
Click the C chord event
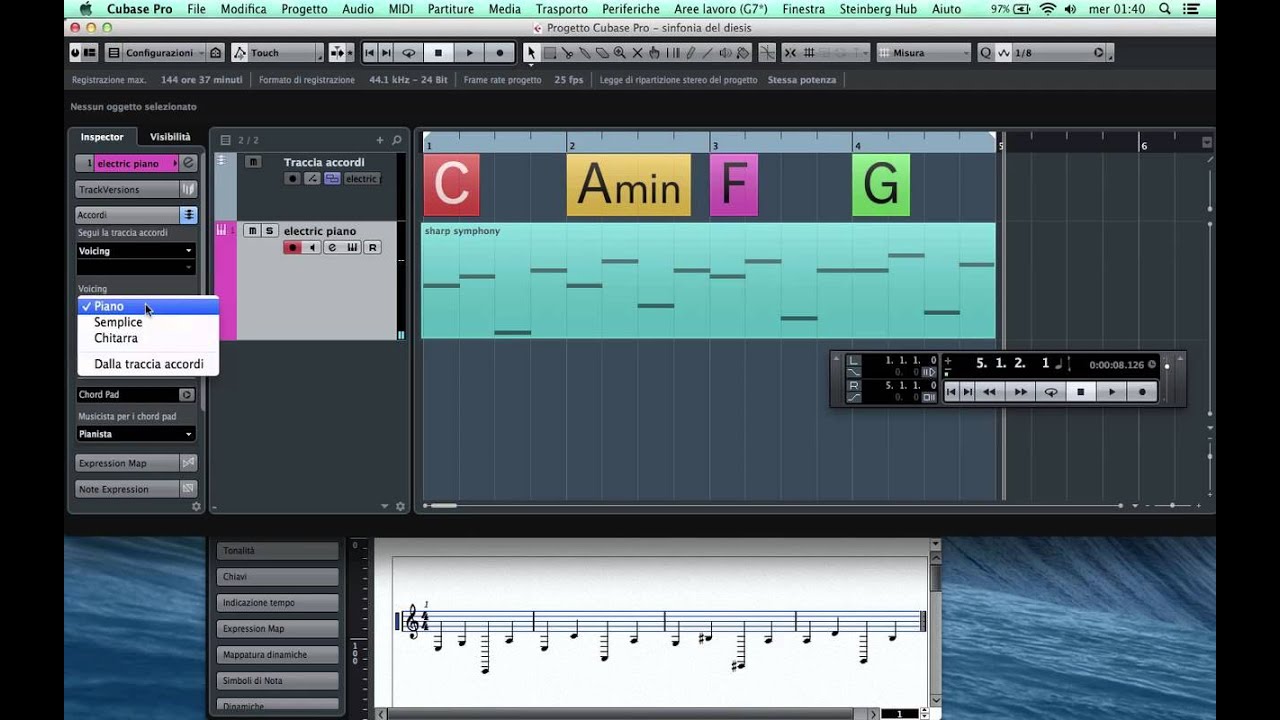coord(451,185)
